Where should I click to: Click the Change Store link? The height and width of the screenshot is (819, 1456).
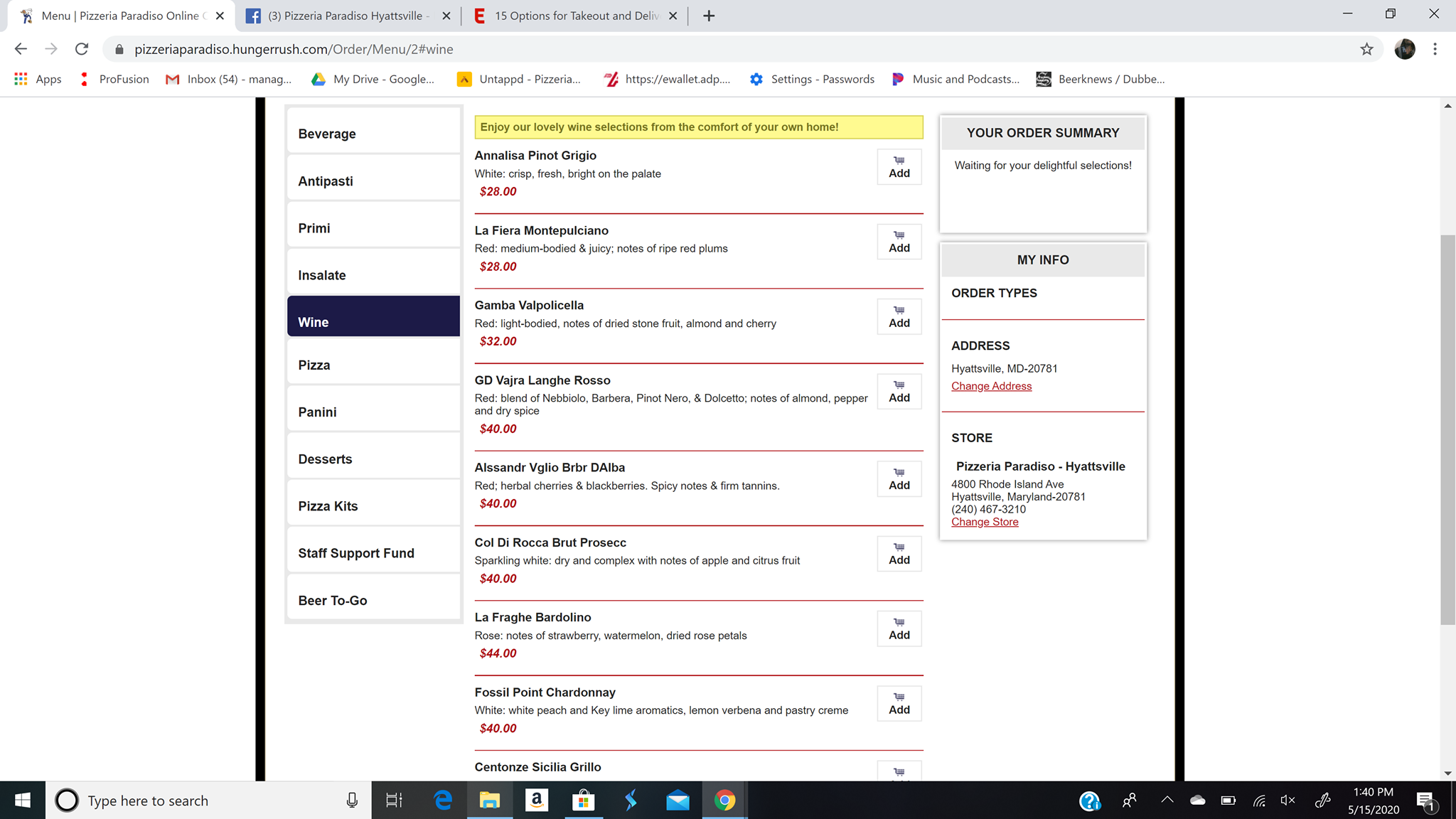(x=985, y=522)
